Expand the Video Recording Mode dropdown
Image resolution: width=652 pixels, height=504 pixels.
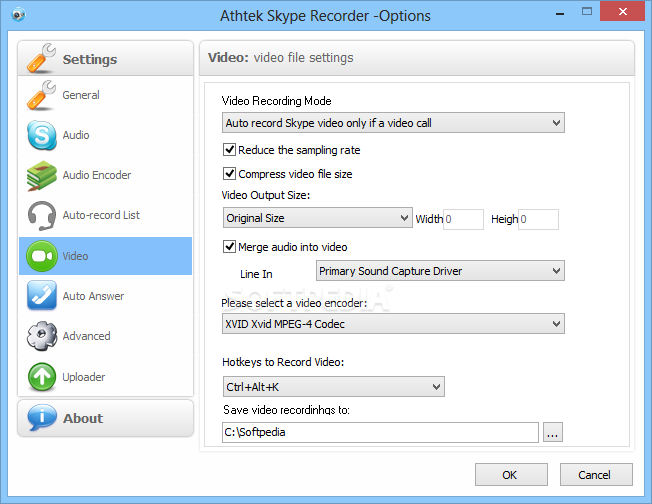click(x=393, y=123)
